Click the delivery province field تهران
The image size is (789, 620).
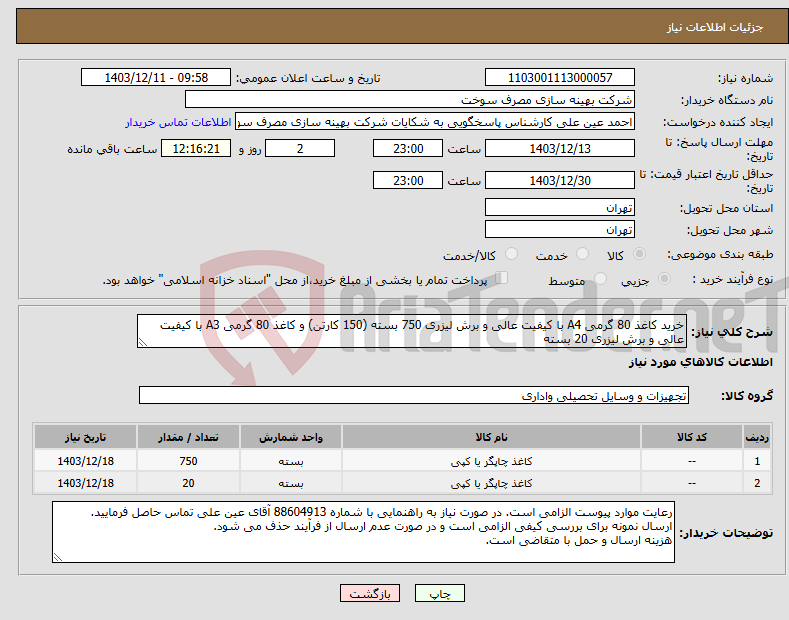[560, 207]
